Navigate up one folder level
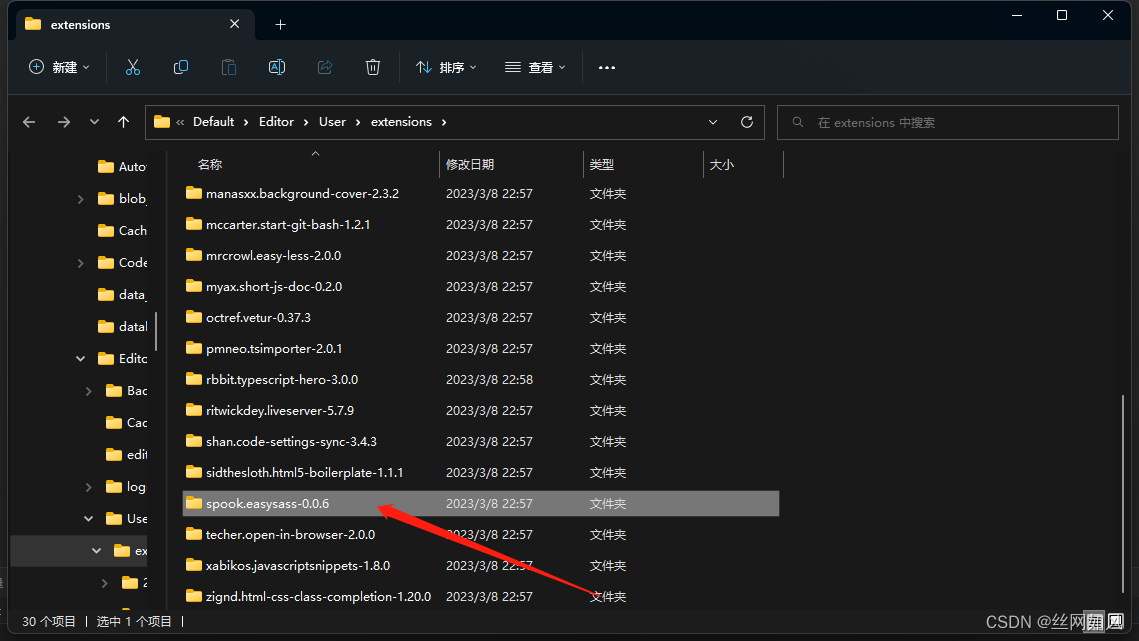1139x641 pixels. tap(122, 121)
